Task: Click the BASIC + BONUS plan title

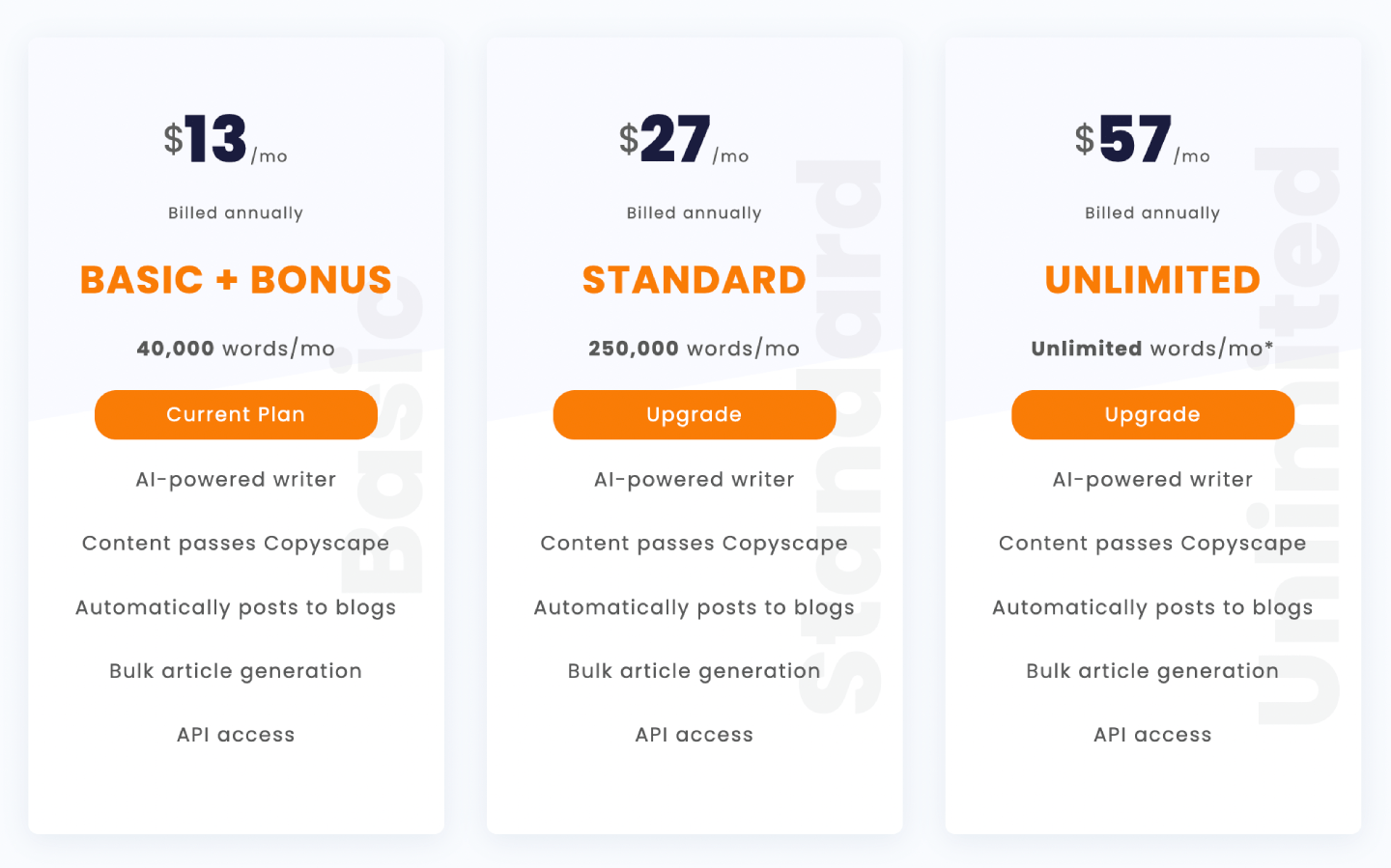Action: (x=236, y=280)
